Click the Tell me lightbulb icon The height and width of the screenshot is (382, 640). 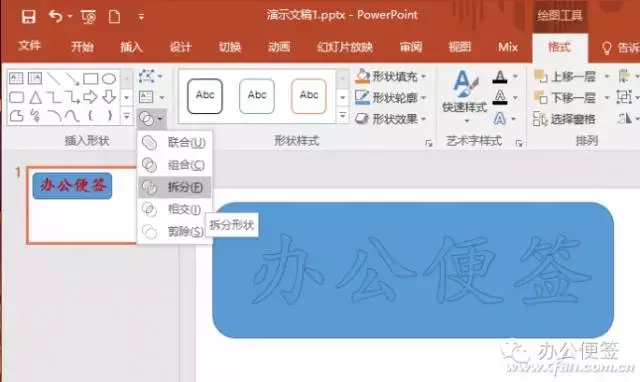607,48
